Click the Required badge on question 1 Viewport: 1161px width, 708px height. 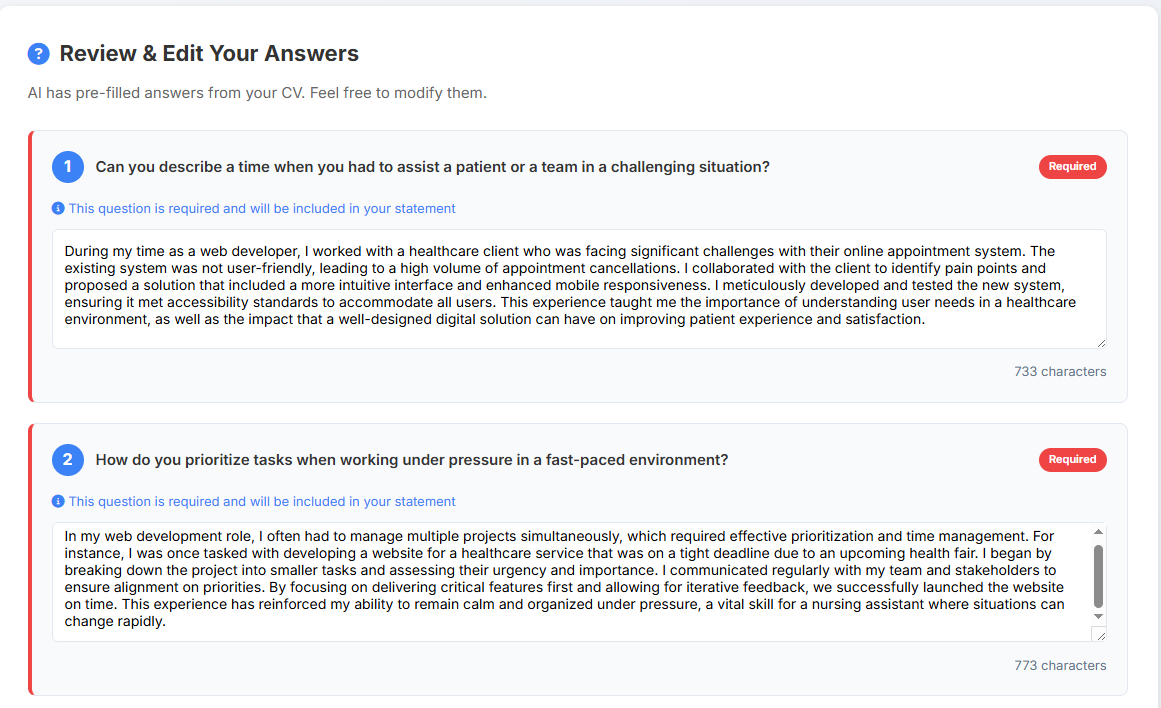pyautogui.click(x=1072, y=167)
